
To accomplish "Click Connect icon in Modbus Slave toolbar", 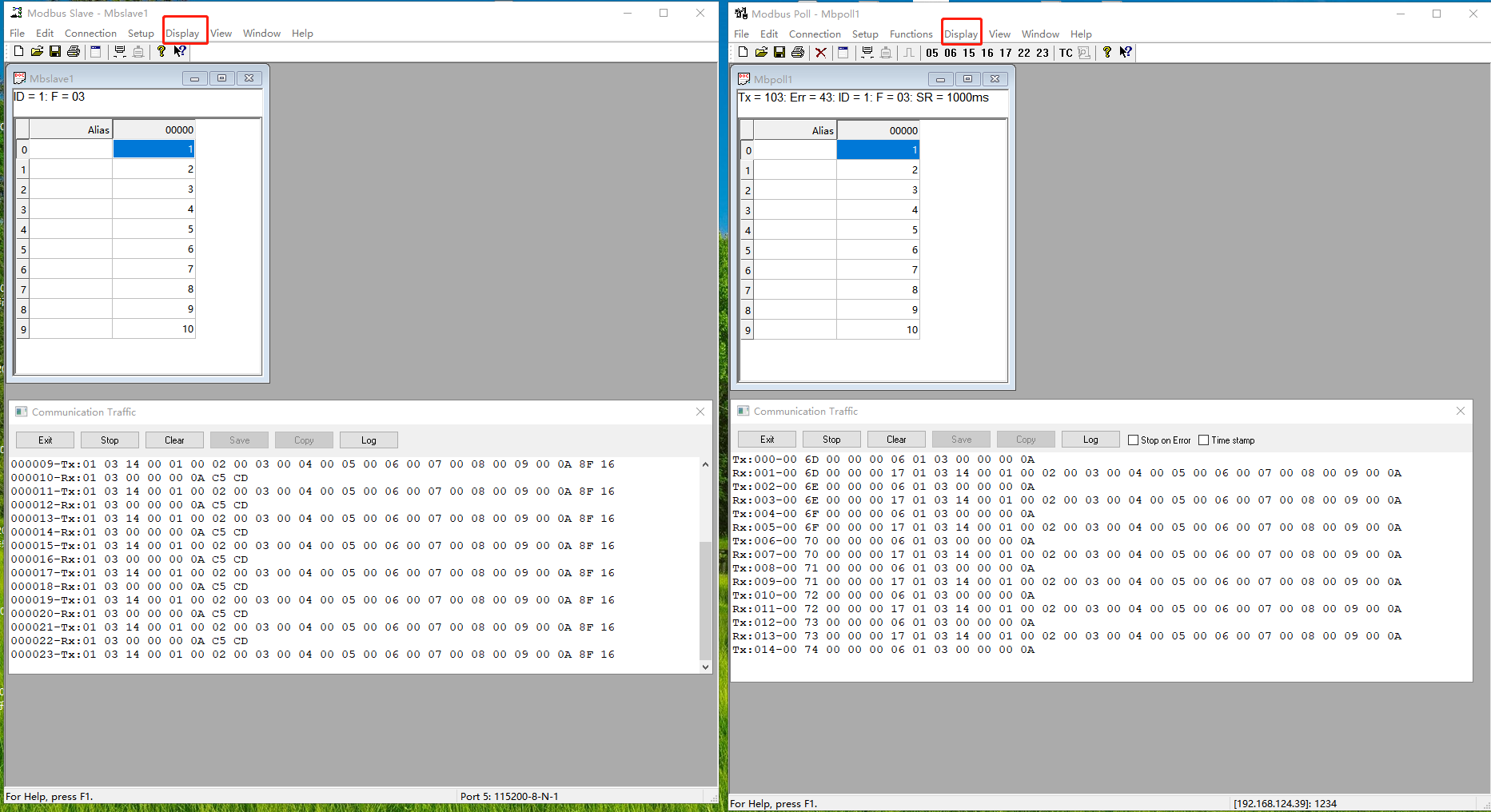I will (120, 51).
